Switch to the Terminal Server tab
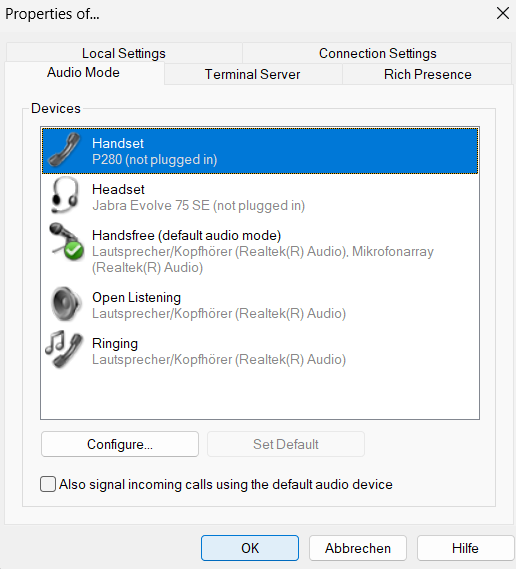The width and height of the screenshot is (516, 569). [x=253, y=74]
